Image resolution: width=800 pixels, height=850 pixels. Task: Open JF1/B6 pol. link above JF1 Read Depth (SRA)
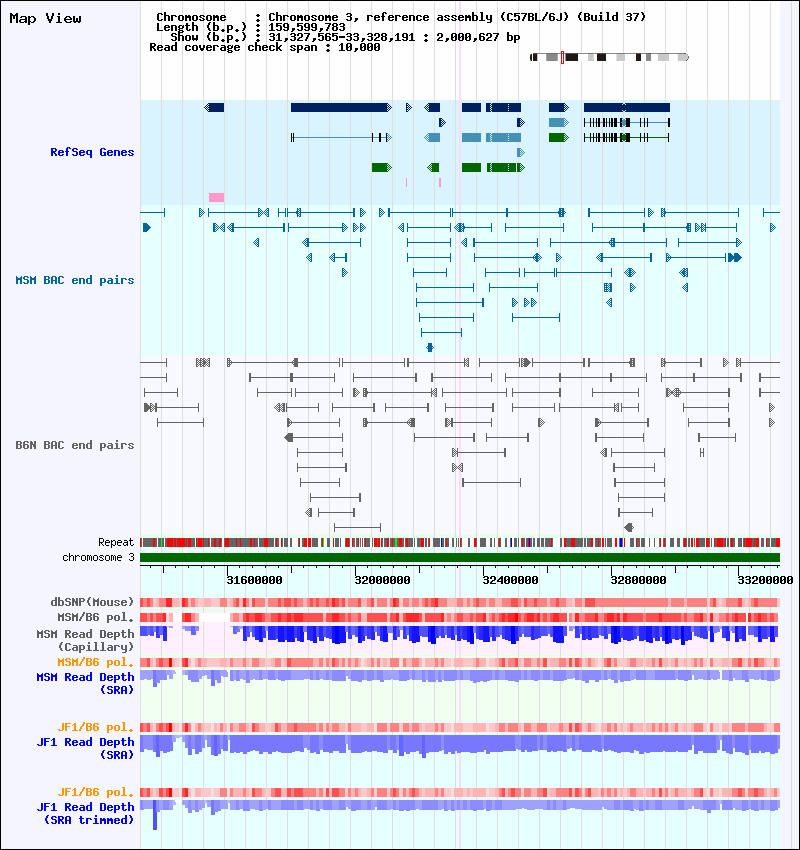(x=95, y=727)
